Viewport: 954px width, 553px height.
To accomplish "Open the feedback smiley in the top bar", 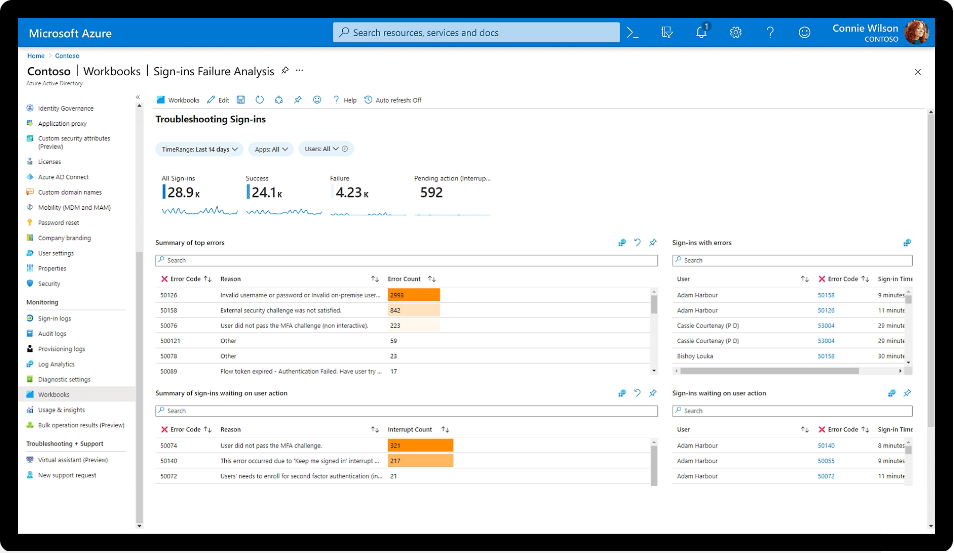I will pos(804,33).
